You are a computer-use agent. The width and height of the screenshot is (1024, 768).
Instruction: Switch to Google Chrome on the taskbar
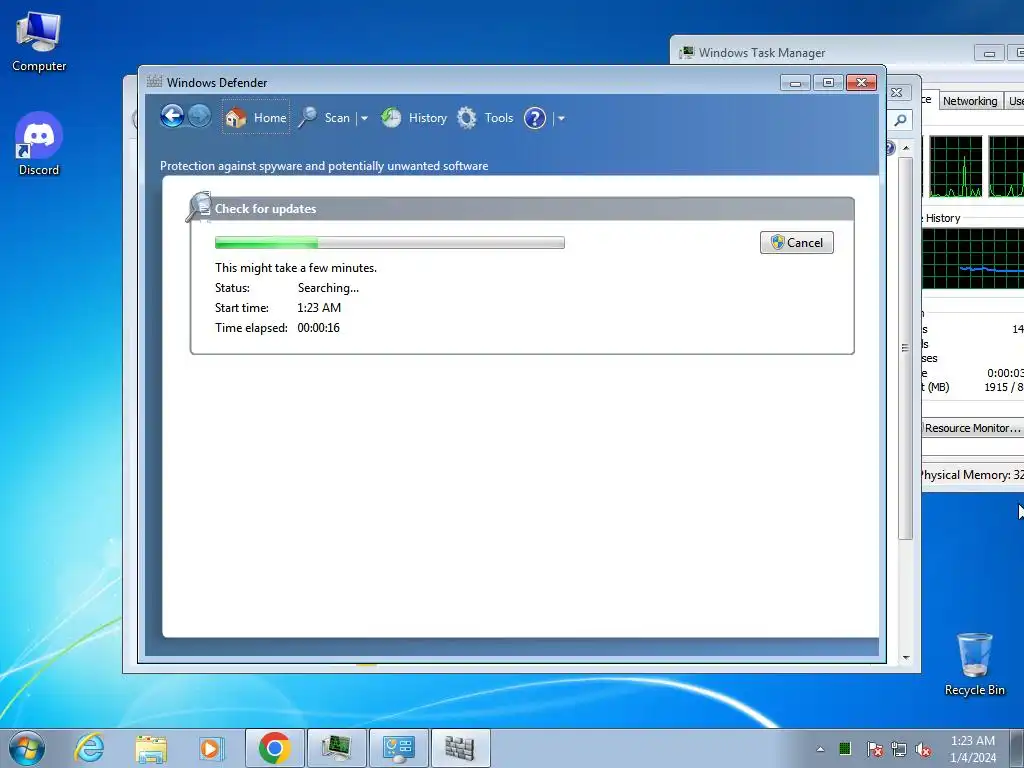click(x=275, y=748)
